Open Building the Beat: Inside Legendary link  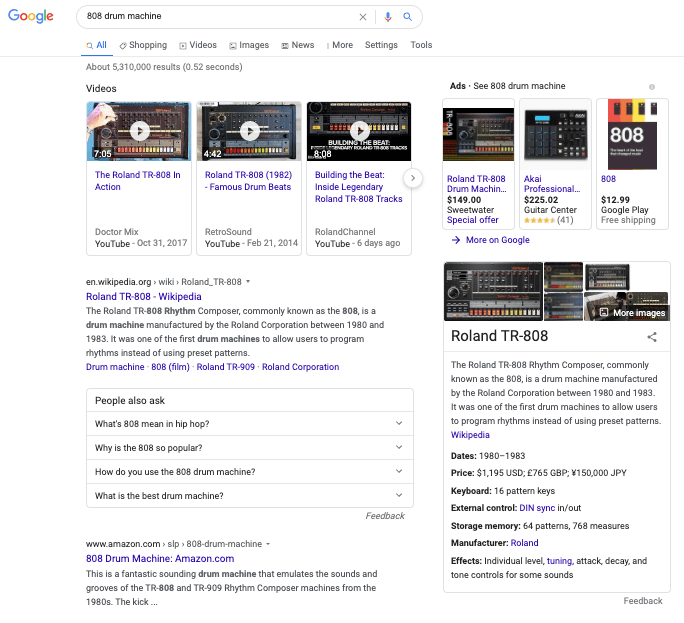[359, 187]
